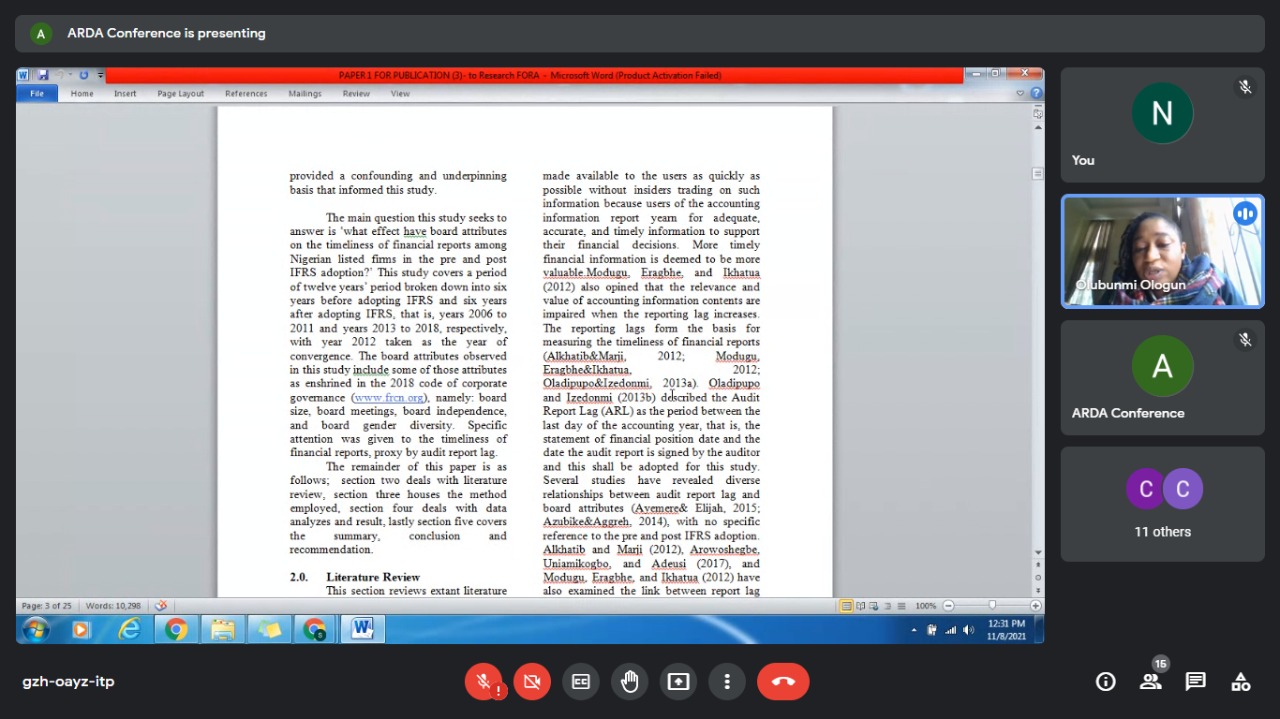The width and height of the screenshot is (1280, 719).
Task: Select Print Layout view button
Action: click(847, 606)
